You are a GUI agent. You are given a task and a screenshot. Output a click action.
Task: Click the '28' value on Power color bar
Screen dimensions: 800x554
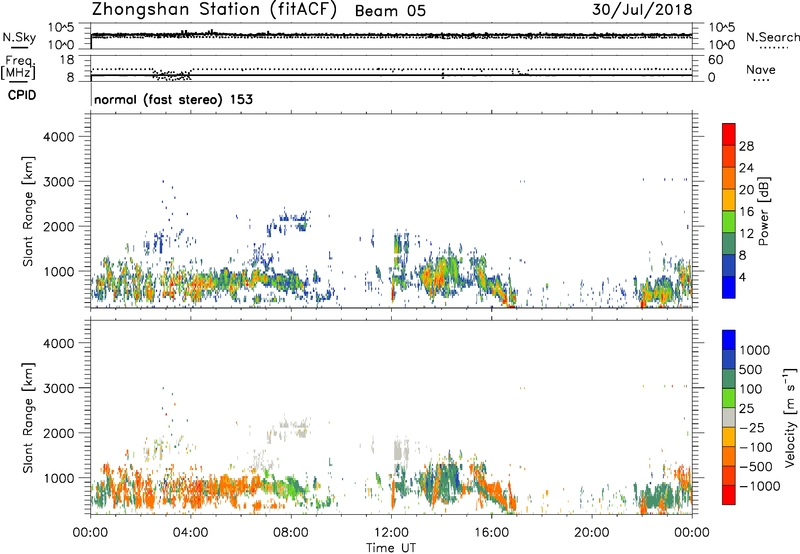point(746,146)
